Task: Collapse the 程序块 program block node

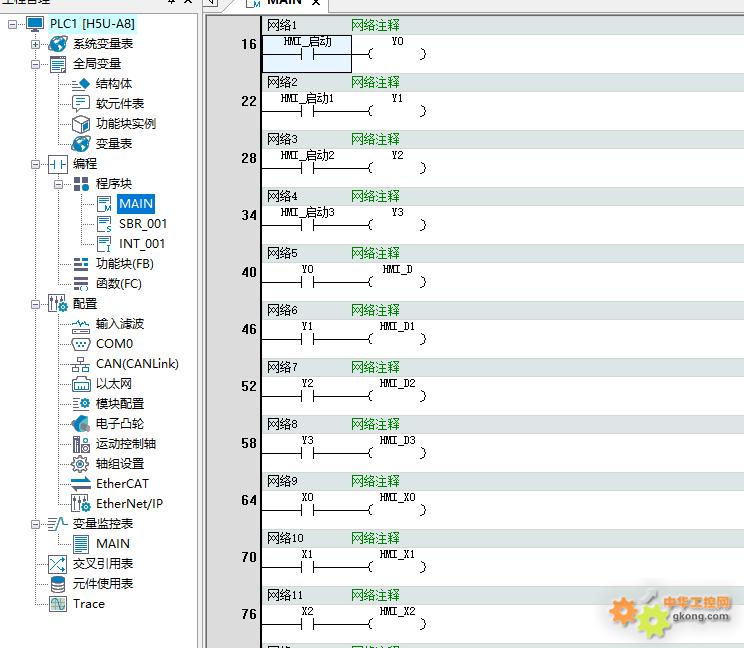Action: tap(59, 184)
